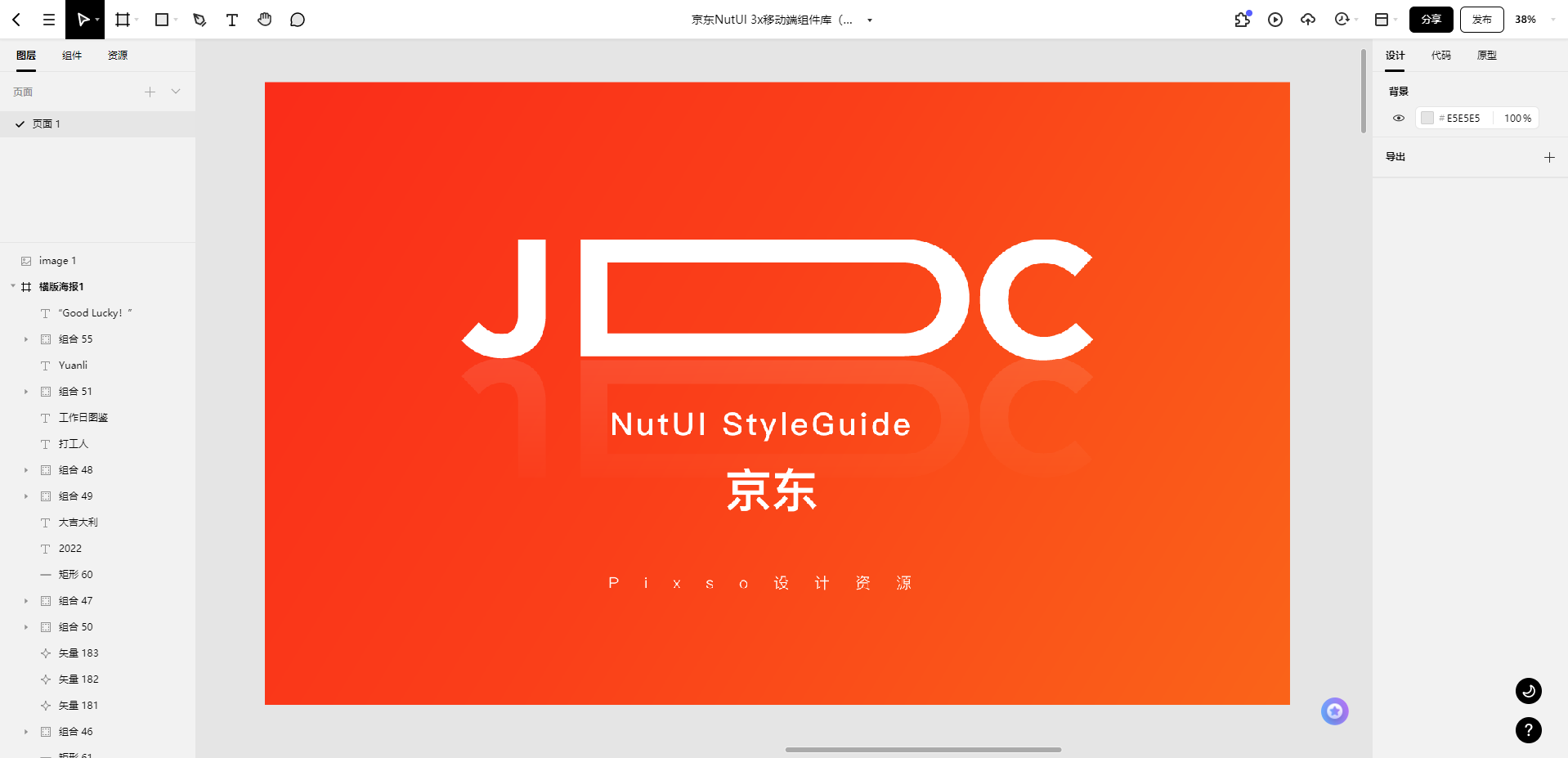Viewport: 1568px width, 758px height.
Task: Open the move tool dropdown arrow
Action: click(x=97, y=20)
